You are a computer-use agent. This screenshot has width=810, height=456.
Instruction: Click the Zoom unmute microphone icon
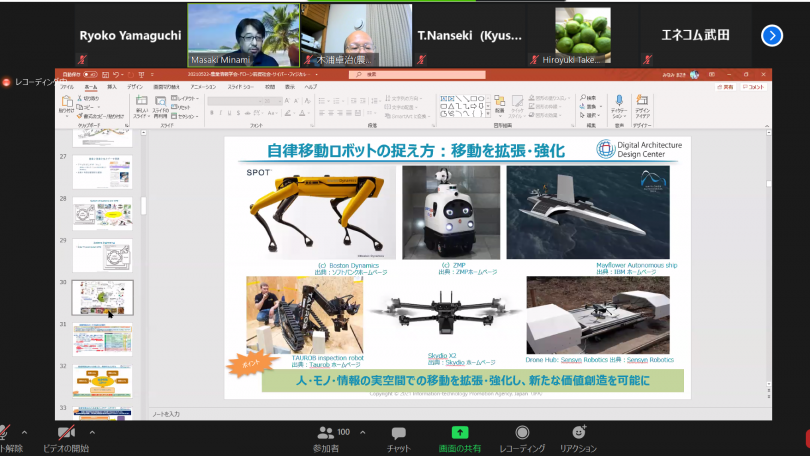4,433
